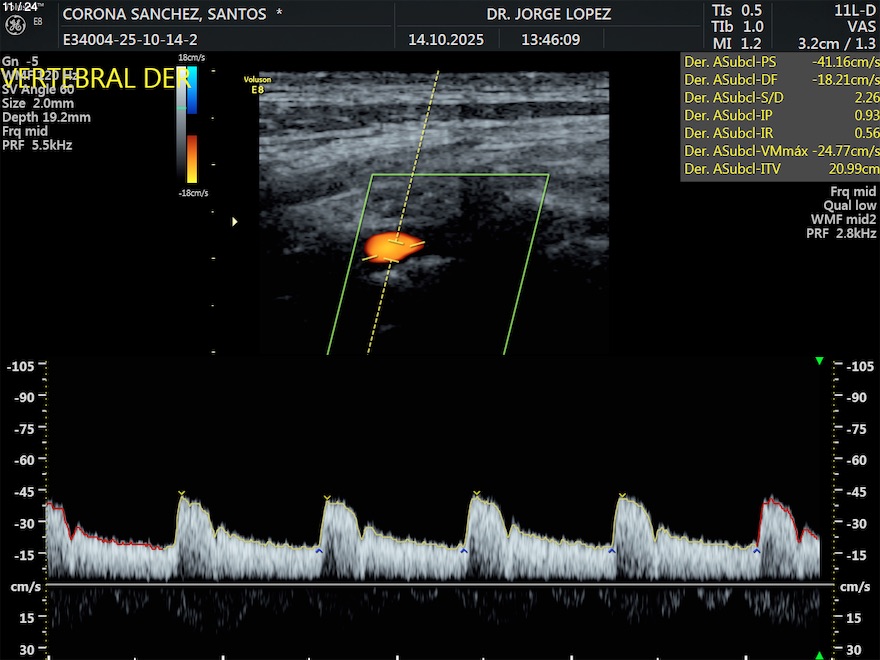
Task: Select the Der. ASubcl-ITV measurement row
Action: [780, 170]
